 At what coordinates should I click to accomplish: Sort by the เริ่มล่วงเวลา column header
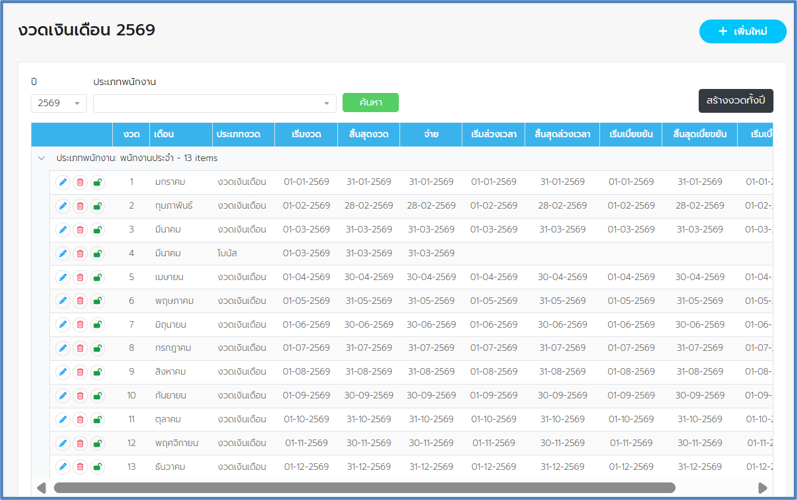[494, 134]
